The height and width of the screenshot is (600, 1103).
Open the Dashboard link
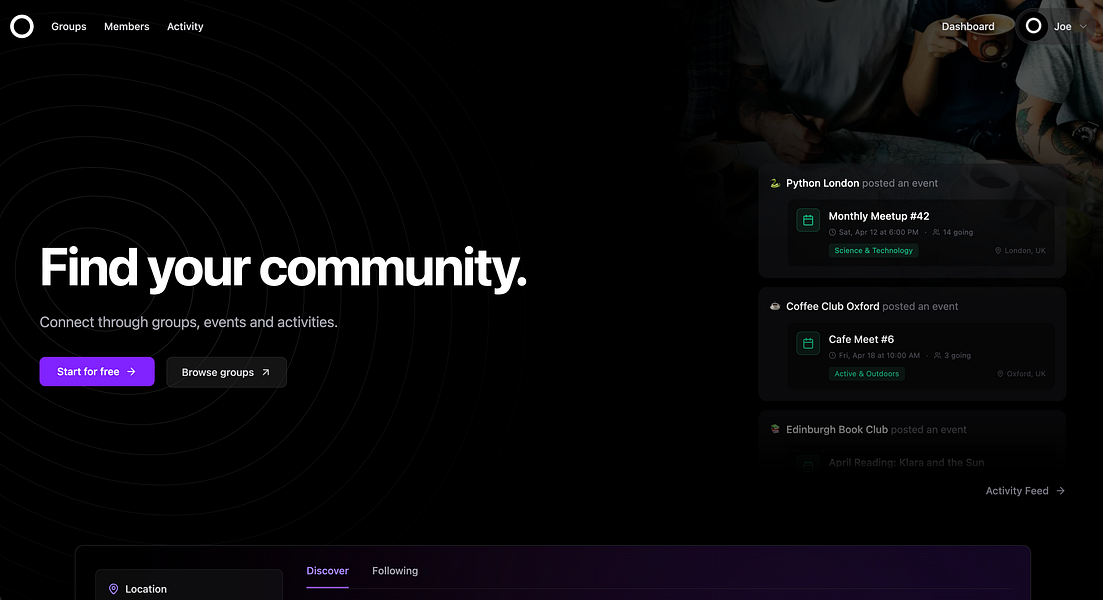(968, 27)
